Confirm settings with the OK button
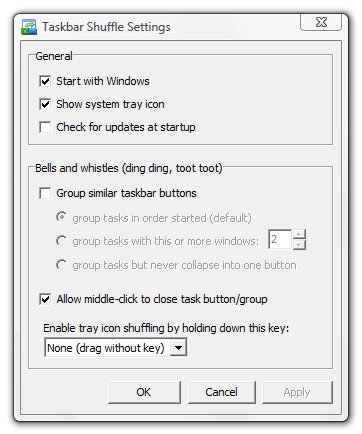362x434 pixels. point(144,392)
